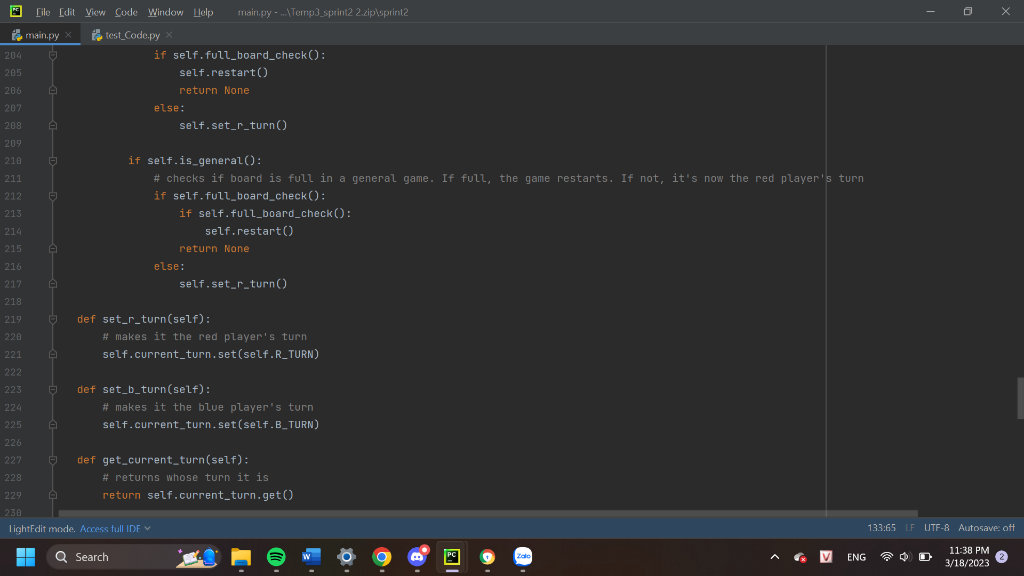
Task: Click the comment about the blue player's turn
Action: click(x=208, y=408)
